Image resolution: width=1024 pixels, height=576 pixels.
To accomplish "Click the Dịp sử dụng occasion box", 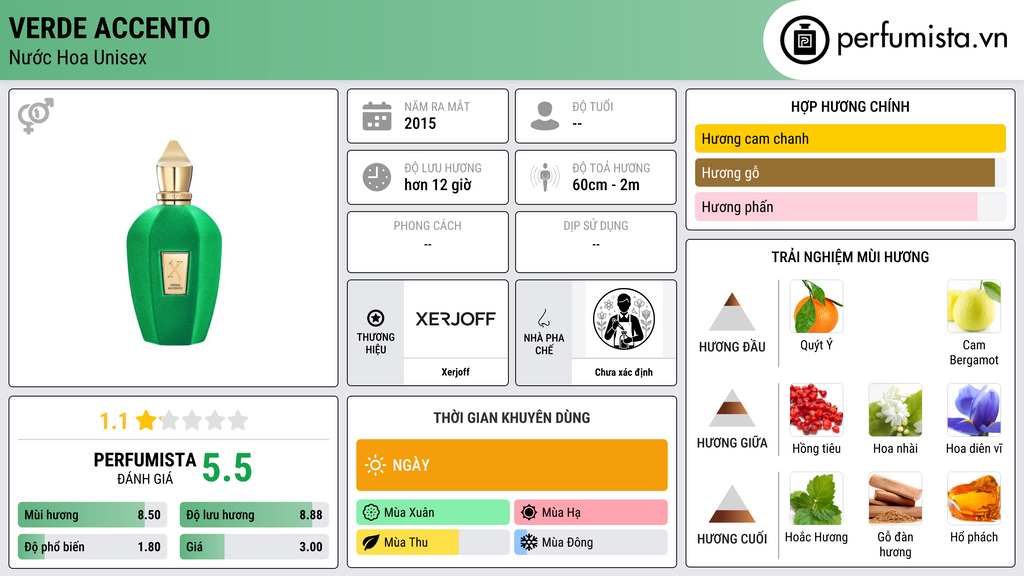I will pos(596,242).
